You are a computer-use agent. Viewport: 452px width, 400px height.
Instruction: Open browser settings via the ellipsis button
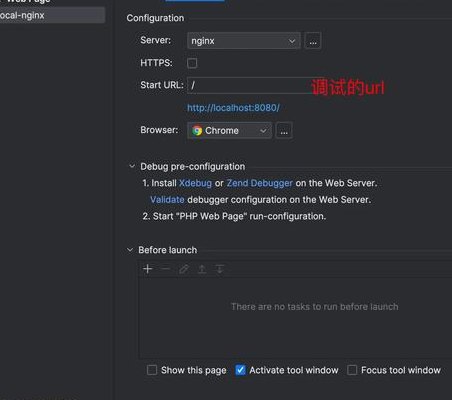point(284,130)
